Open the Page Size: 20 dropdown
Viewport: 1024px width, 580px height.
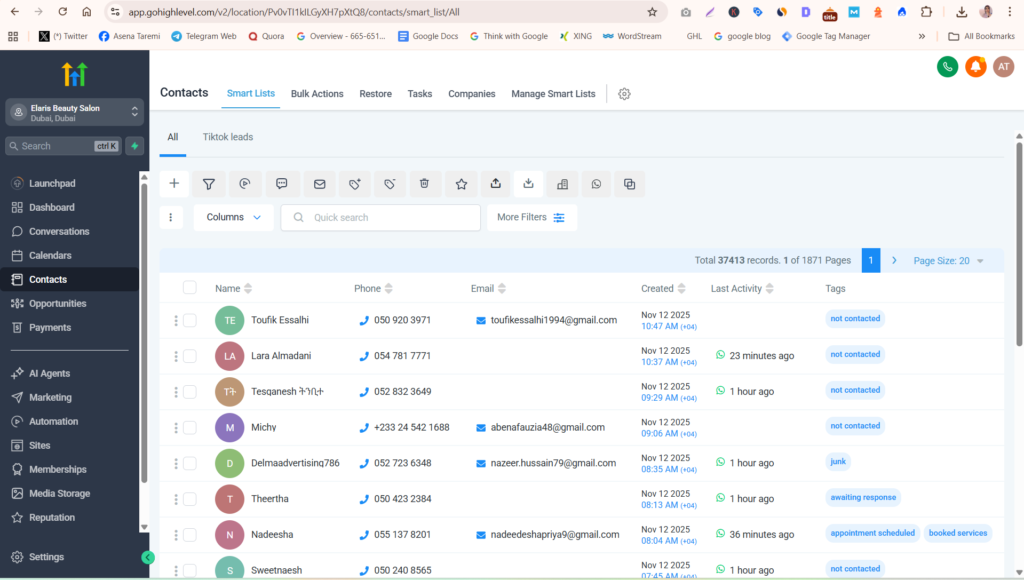tap(948, 261)
